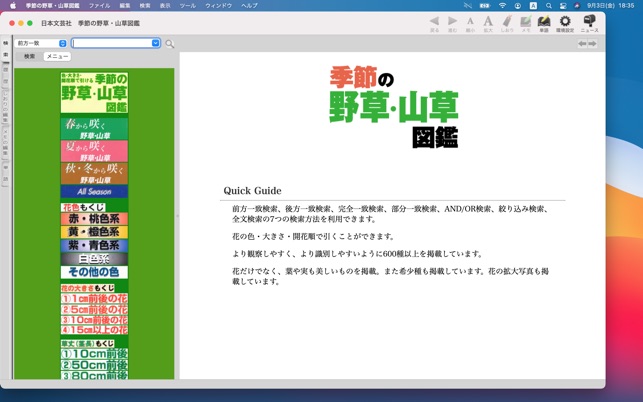Click the 花の大きさもくじ heading
643x402 pixels.
click(x=88, y=288)
